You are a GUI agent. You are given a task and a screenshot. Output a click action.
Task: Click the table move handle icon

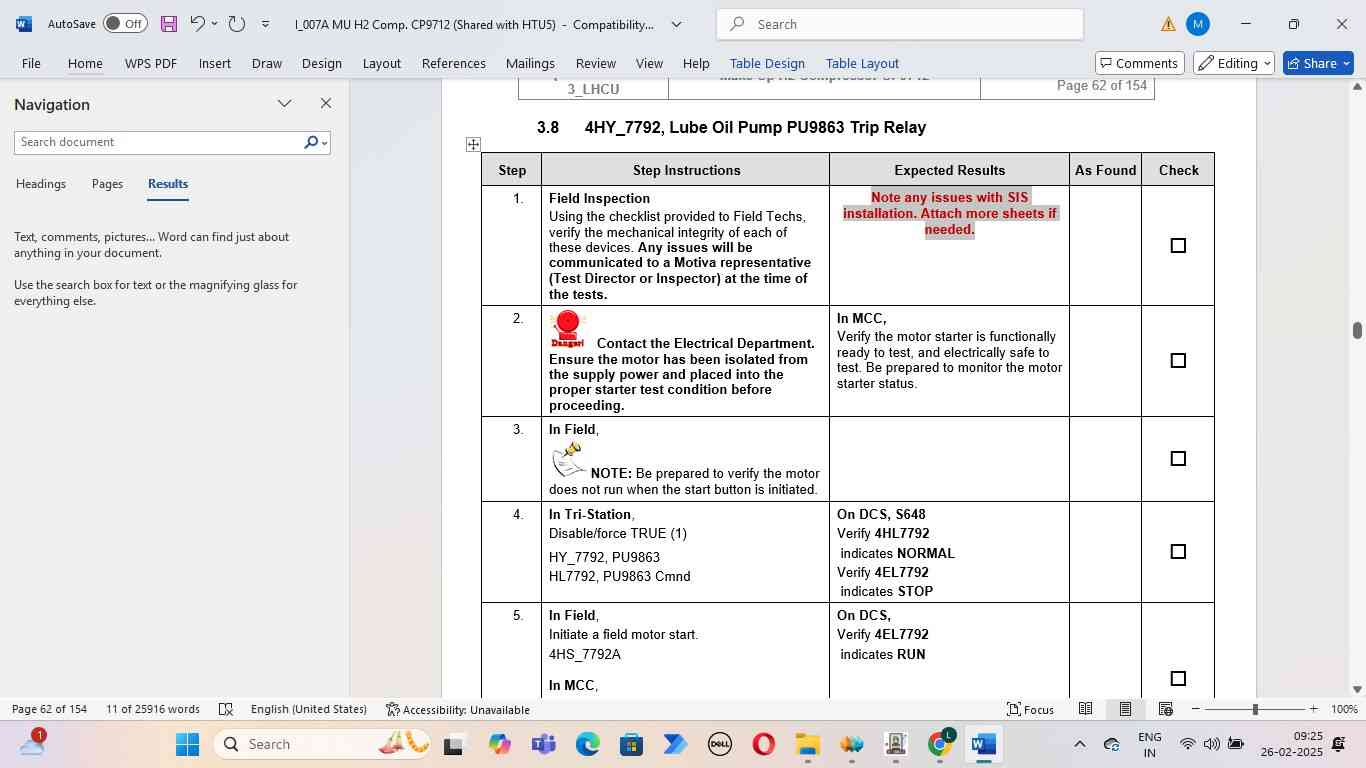pos(473,145)
